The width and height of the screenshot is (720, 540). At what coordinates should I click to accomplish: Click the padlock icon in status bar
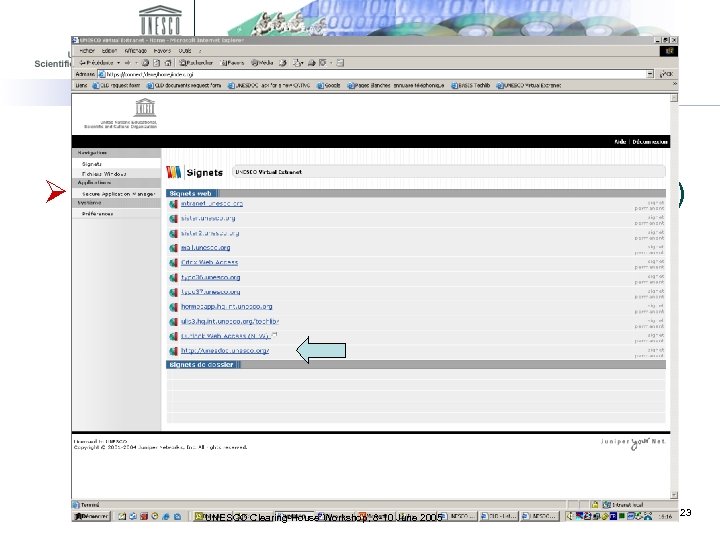point(595,505)
